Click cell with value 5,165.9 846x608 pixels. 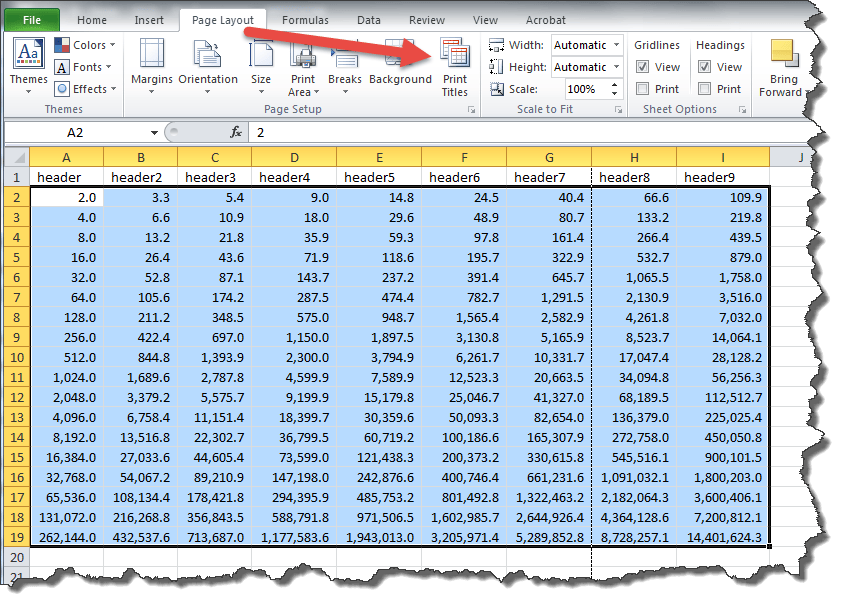click(549, 338)
